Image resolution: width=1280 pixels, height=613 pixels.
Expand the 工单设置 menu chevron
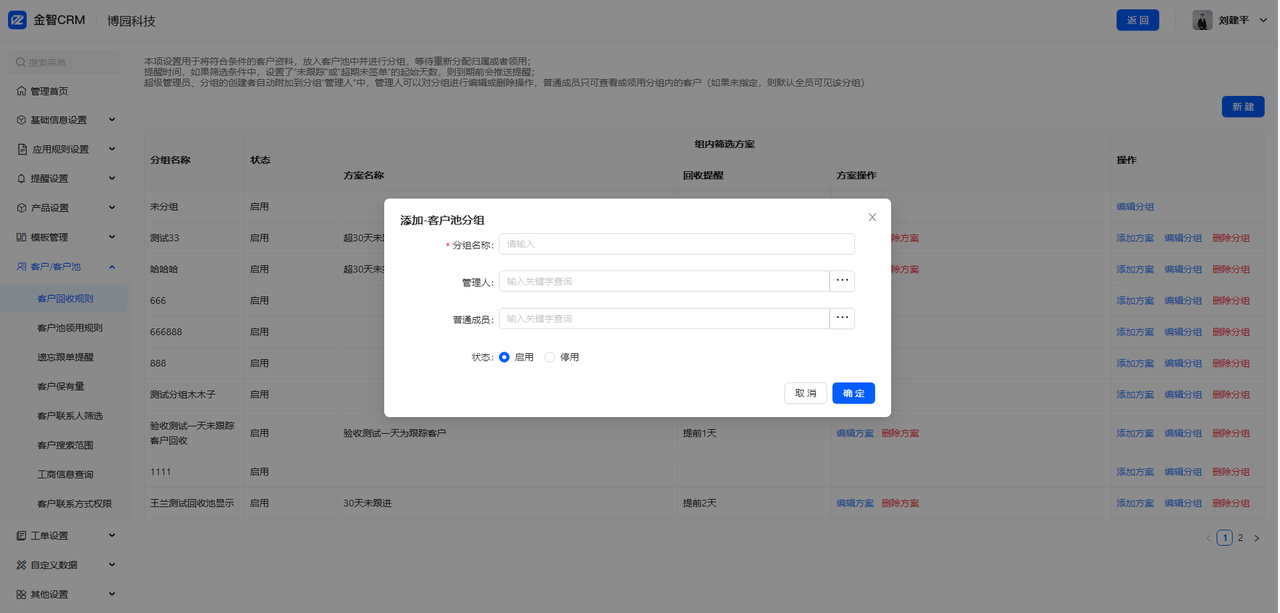pyautogui.click(x=112, y=536)
